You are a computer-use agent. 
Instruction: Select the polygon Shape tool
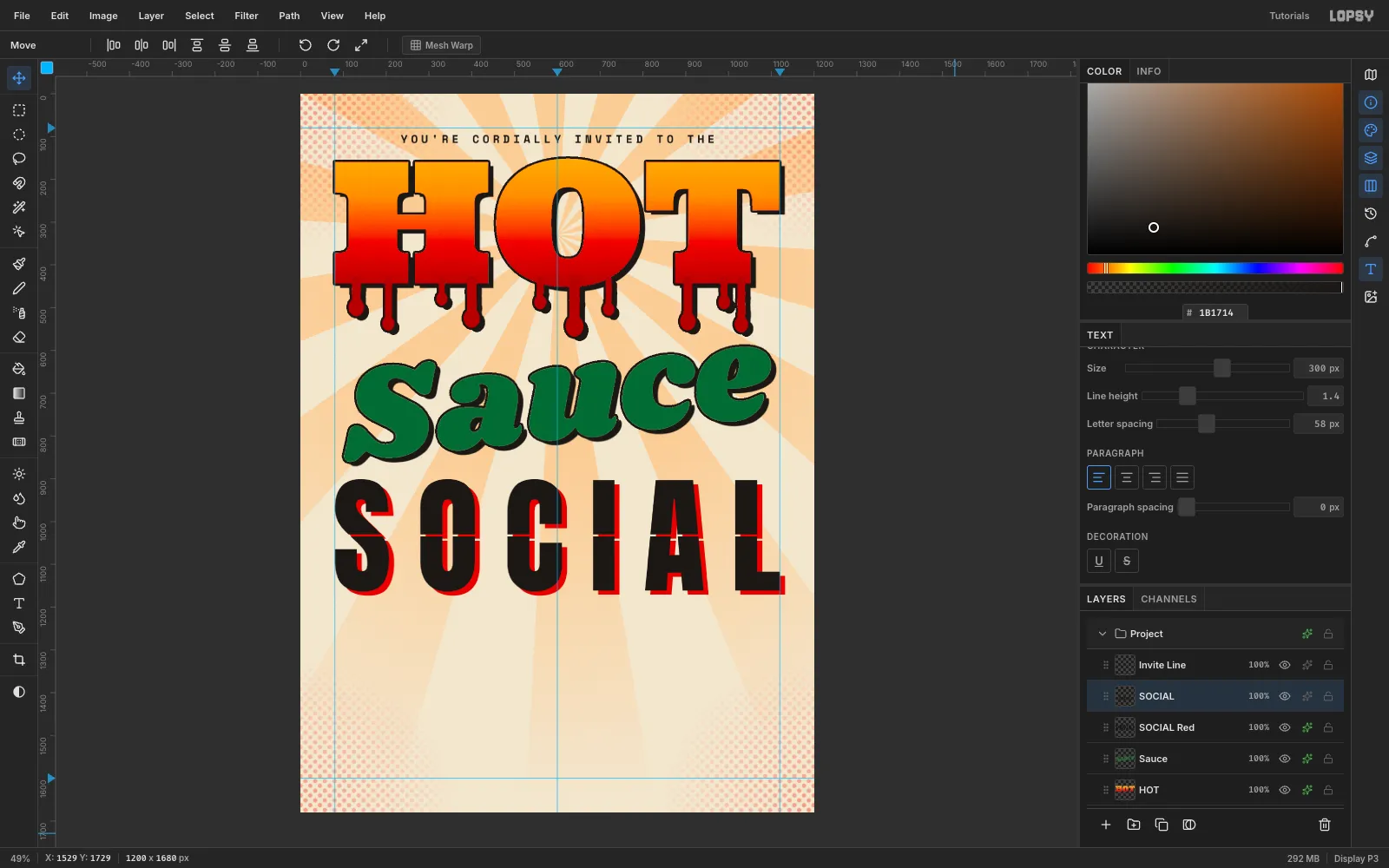tap(19, 579)
